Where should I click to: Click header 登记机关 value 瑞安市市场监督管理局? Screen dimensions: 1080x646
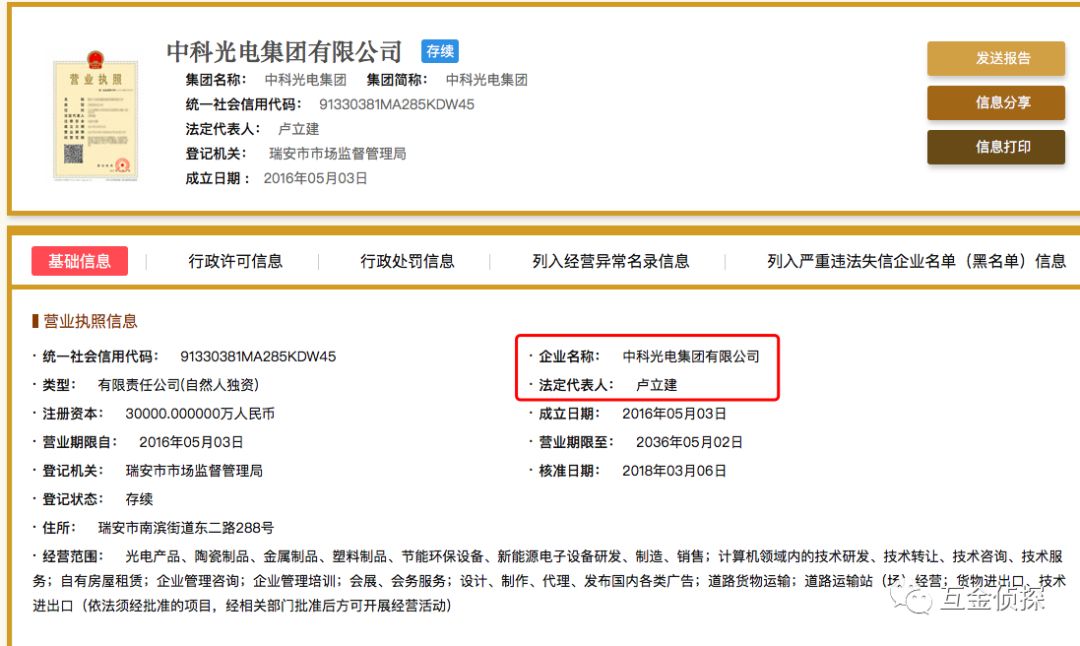coord(338,154)
